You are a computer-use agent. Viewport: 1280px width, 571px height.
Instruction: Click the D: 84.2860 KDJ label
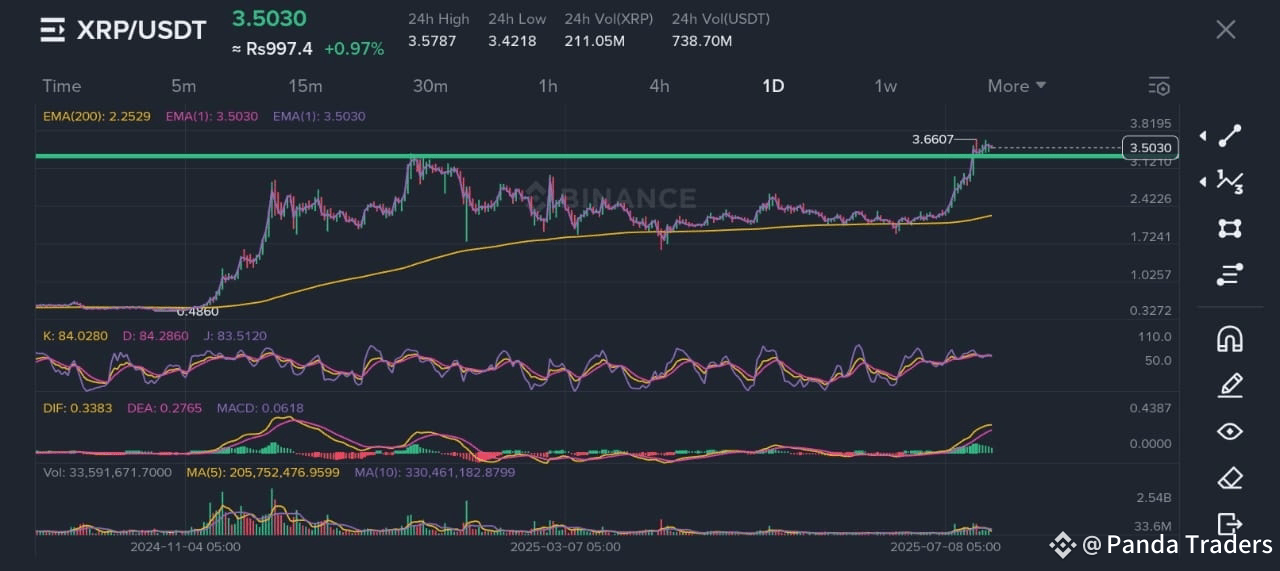156,336
